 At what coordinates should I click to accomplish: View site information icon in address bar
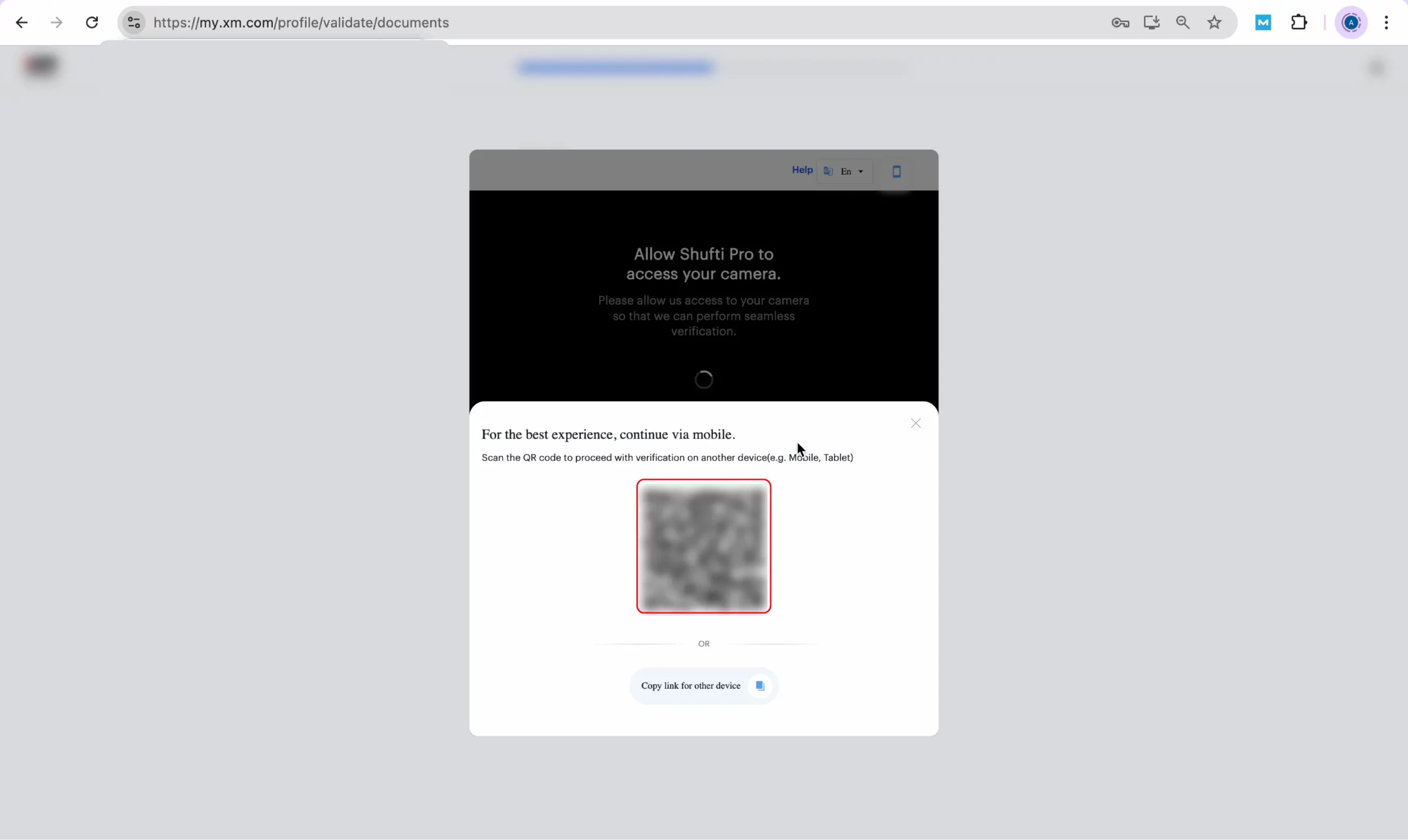click(x=134, y=23)
